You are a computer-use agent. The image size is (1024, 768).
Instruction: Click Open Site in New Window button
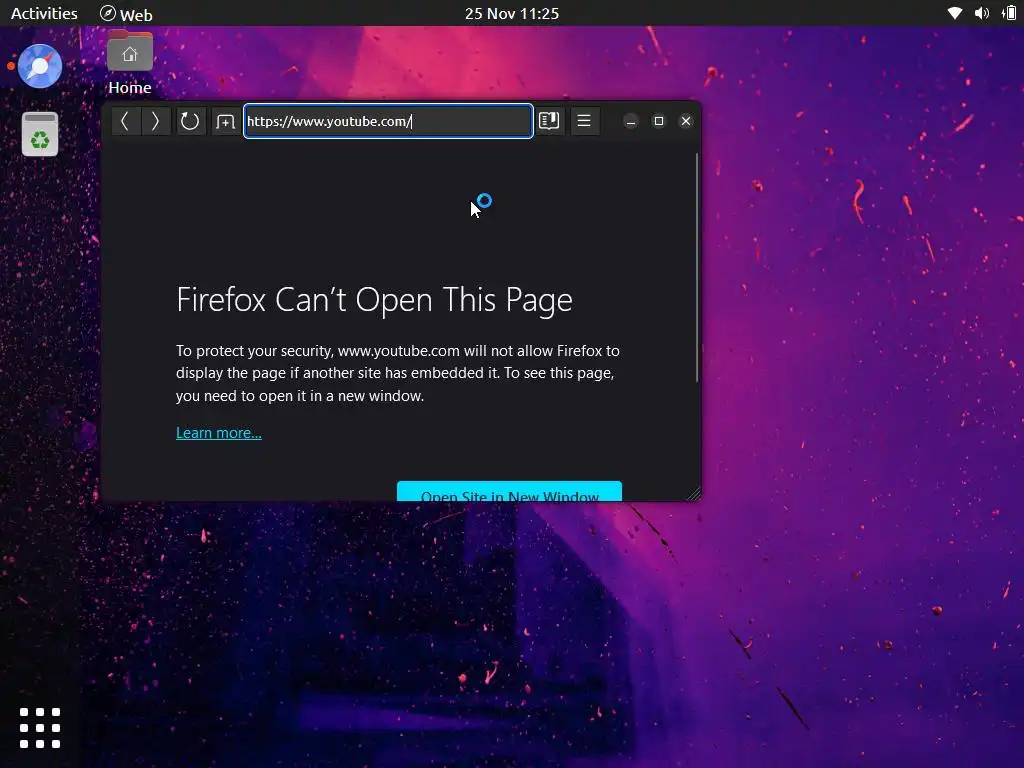509,492
